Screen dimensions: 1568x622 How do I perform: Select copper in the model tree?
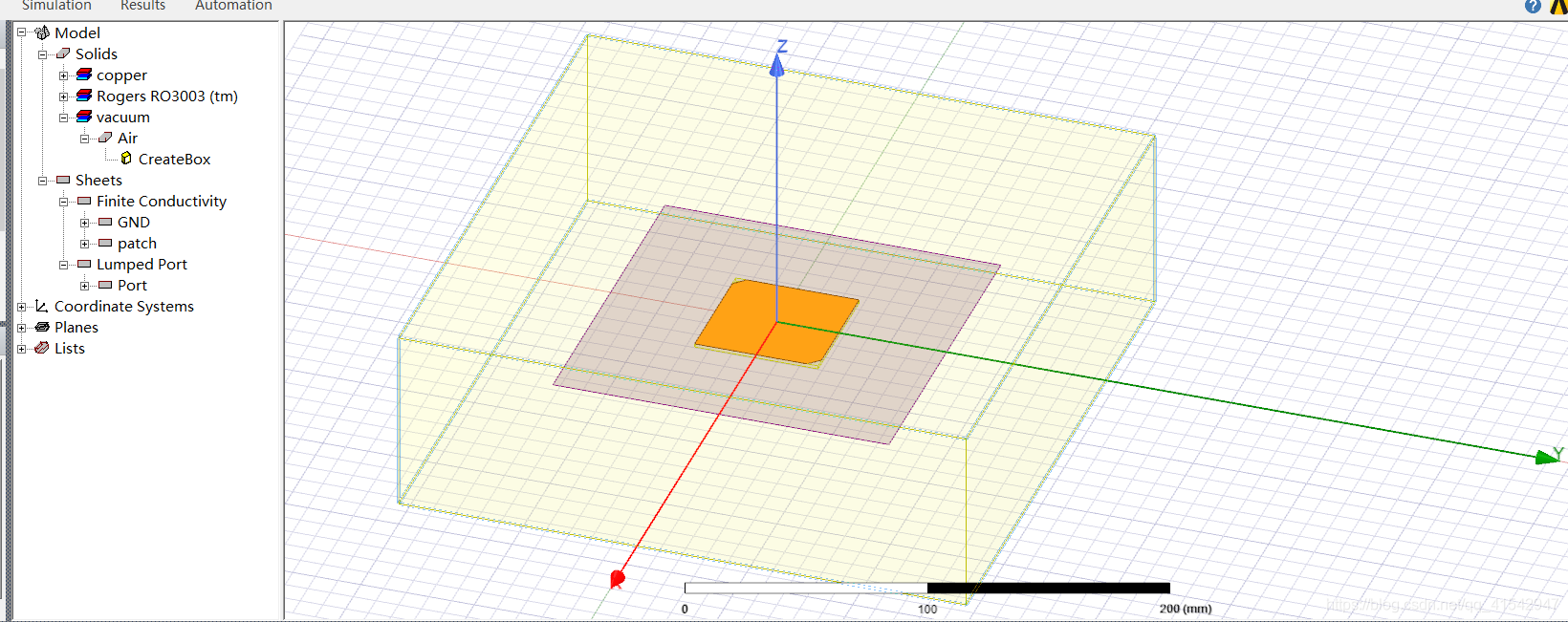[x=121, y=75]
